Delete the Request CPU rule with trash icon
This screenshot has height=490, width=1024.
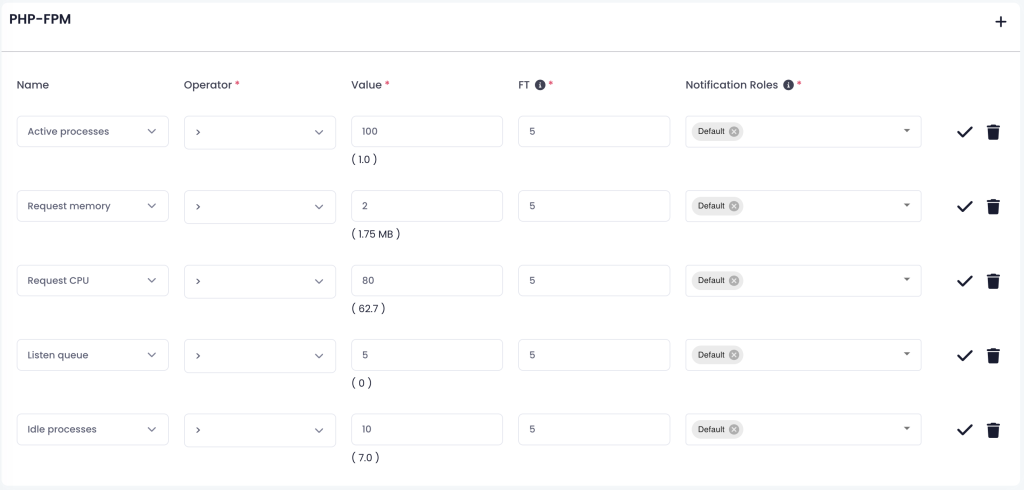993,281
